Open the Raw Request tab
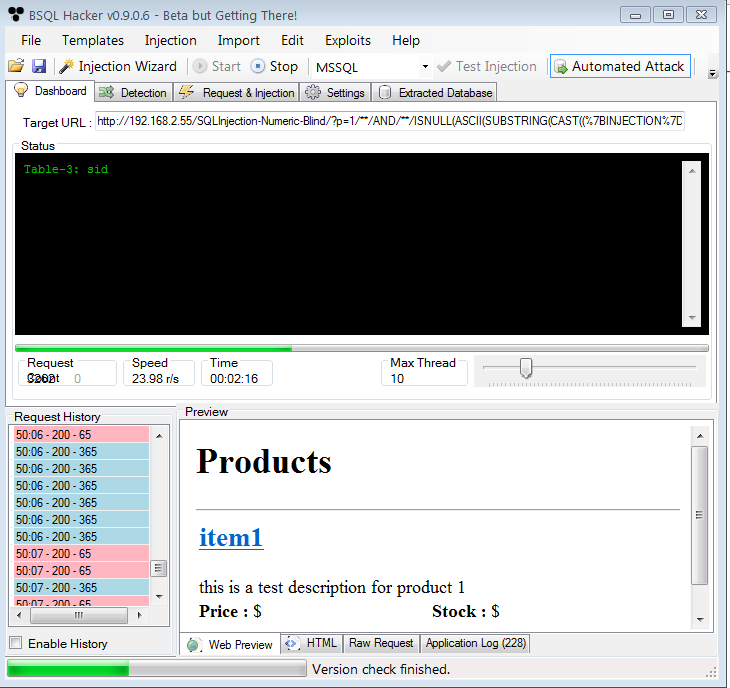This screenshot has height=688, width=730. [381, 643]
